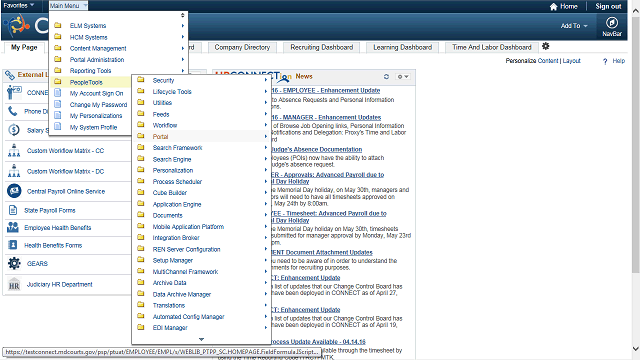640x360 pixels.
Task: Click the Security folder icon
Action: (141, 80)
